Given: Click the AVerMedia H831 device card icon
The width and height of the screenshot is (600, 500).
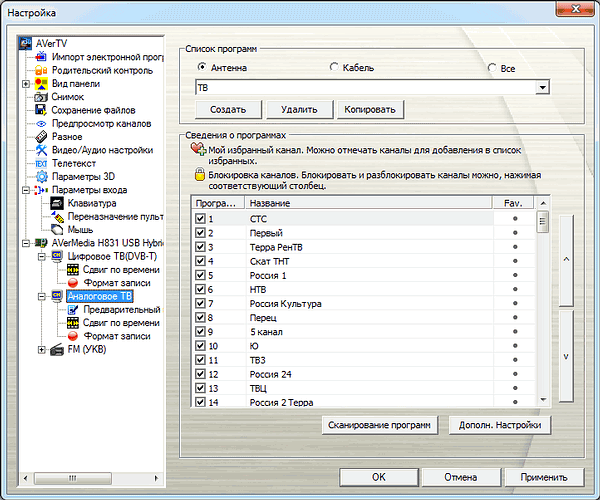Looking at the screenshot, I should pyautogui.click(x=41, y=243).
